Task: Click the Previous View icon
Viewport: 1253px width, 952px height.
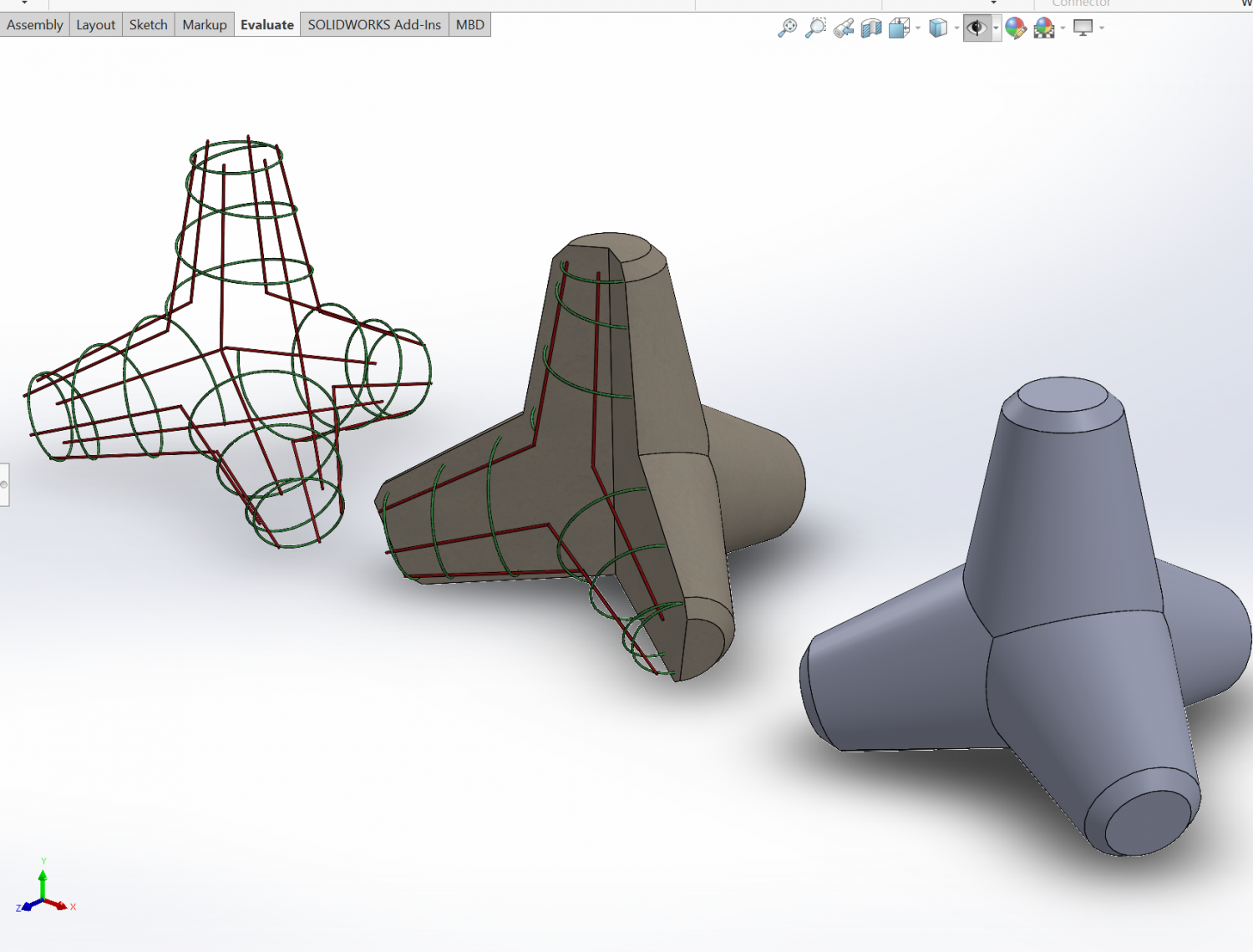Action: coord(842,28)
